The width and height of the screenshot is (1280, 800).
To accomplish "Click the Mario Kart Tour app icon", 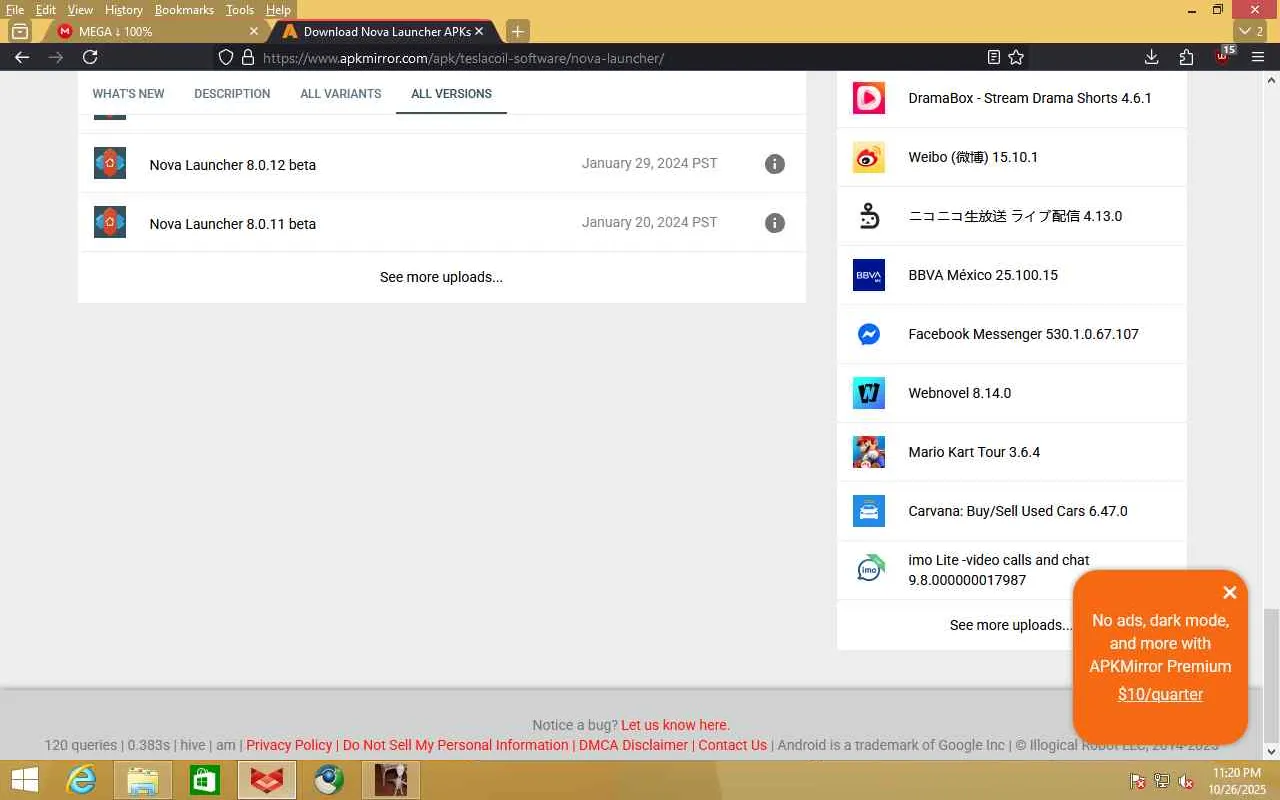I will pos(869,452).
